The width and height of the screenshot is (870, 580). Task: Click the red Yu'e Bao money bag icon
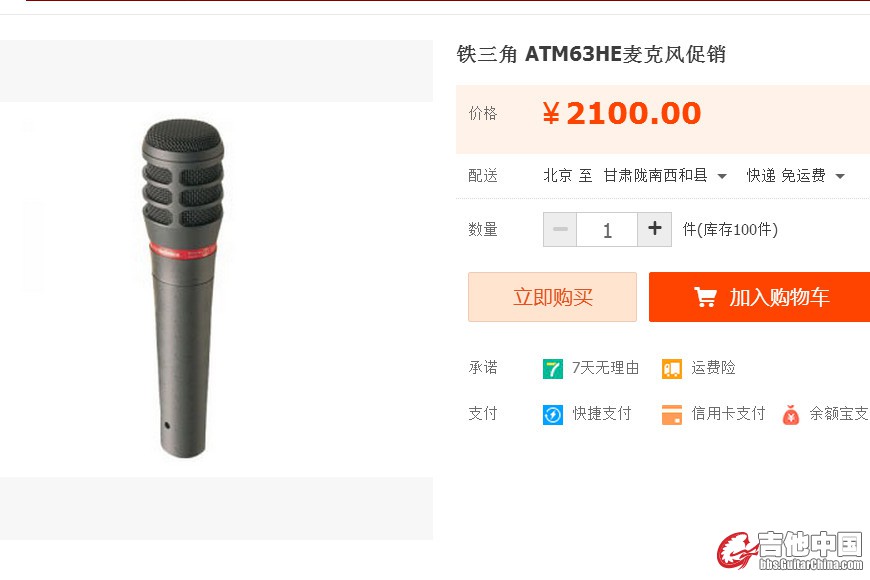(x=791, y=415)
